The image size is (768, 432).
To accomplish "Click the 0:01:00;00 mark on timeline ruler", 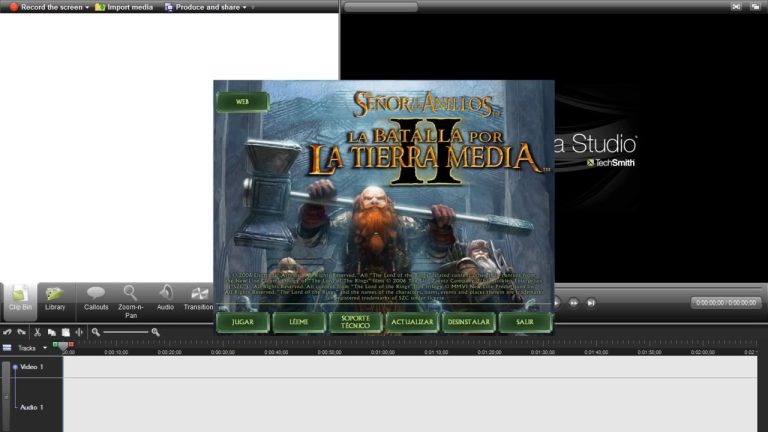I will coord(383,352).
